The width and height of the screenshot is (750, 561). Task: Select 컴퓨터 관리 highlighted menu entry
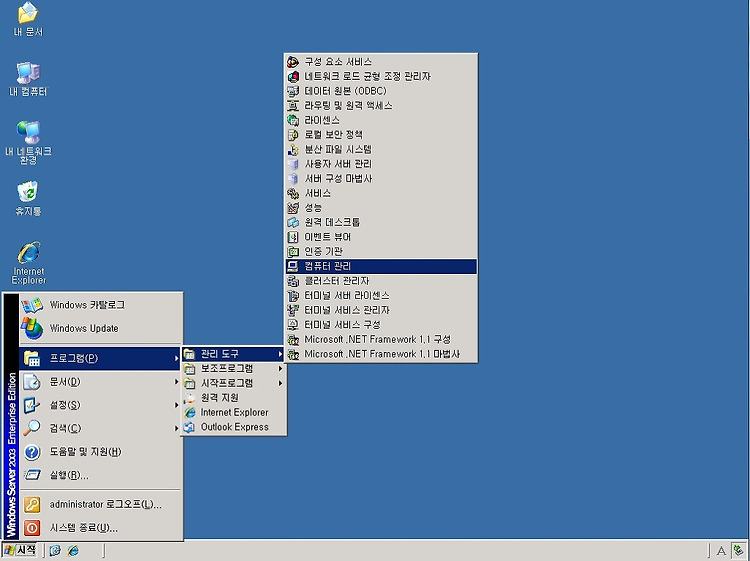click(381, 266)
